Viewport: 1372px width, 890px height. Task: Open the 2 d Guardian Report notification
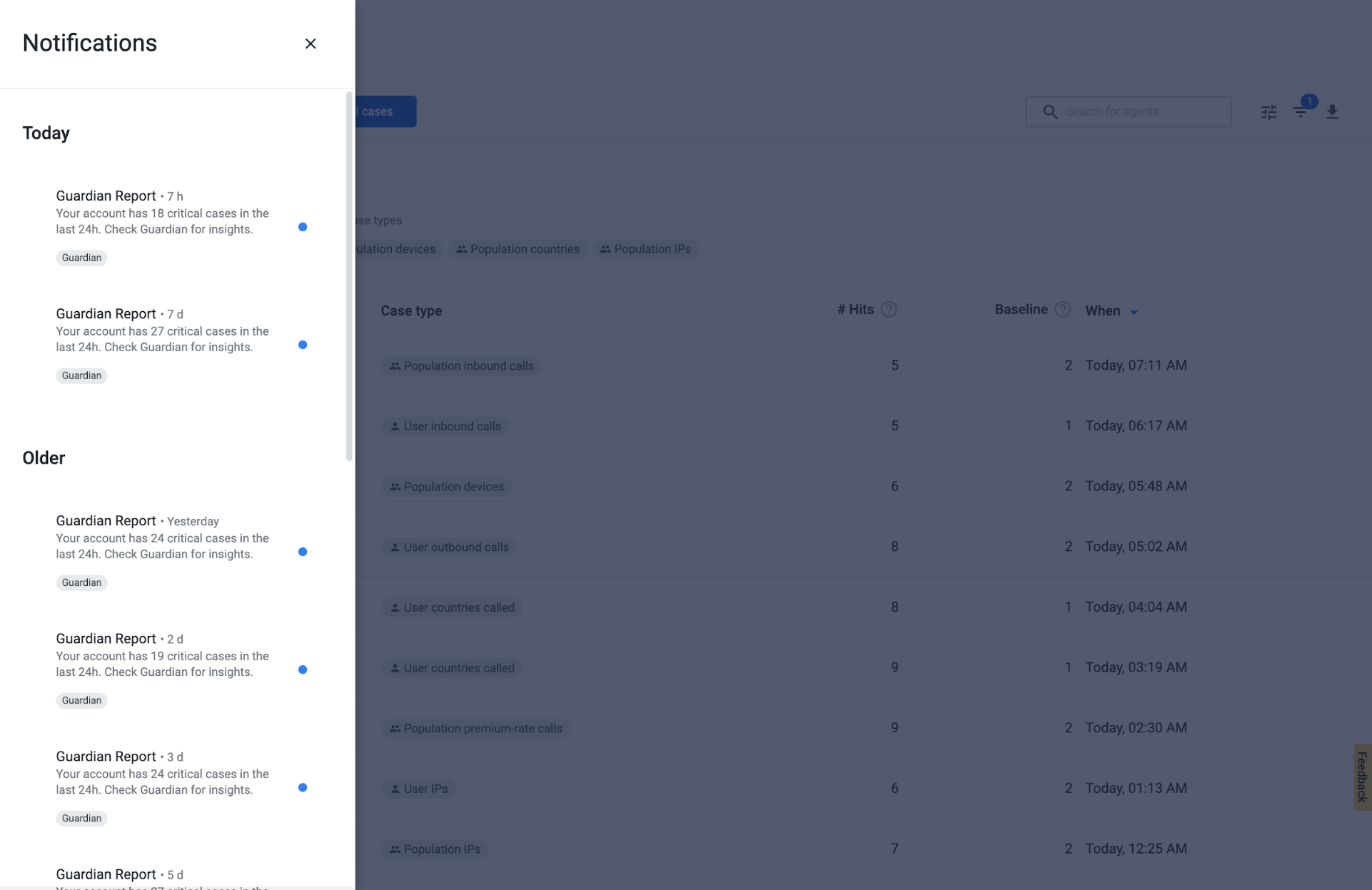[177, 669]
